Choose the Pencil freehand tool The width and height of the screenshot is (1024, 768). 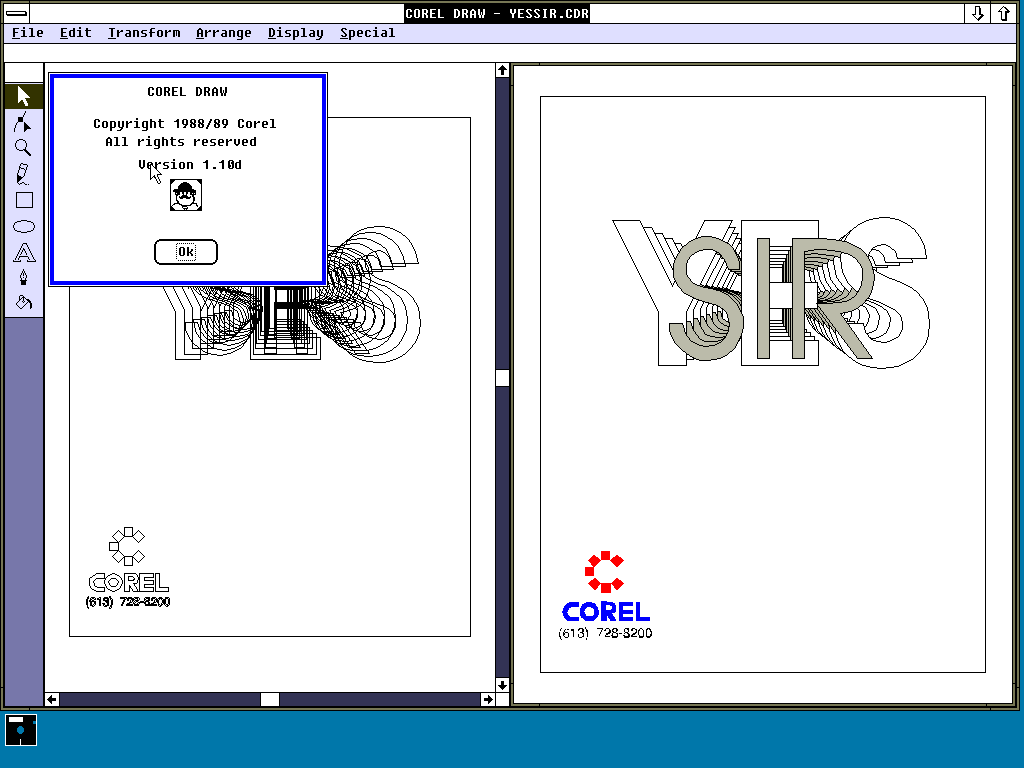tap(24, 174)
